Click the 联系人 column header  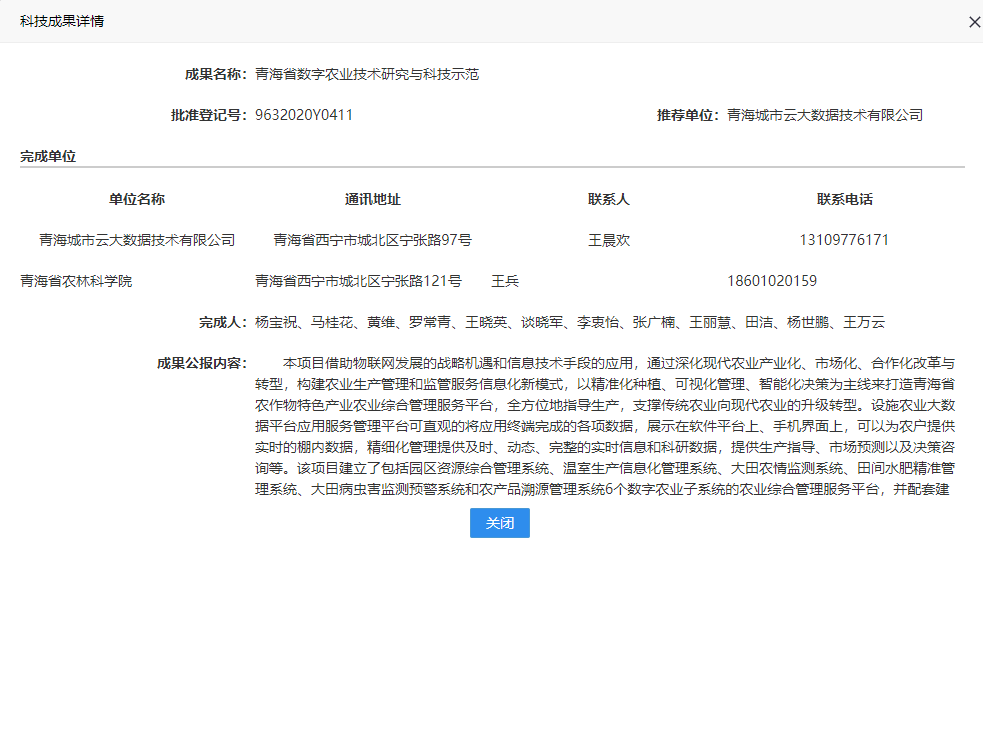coord(609,199)
